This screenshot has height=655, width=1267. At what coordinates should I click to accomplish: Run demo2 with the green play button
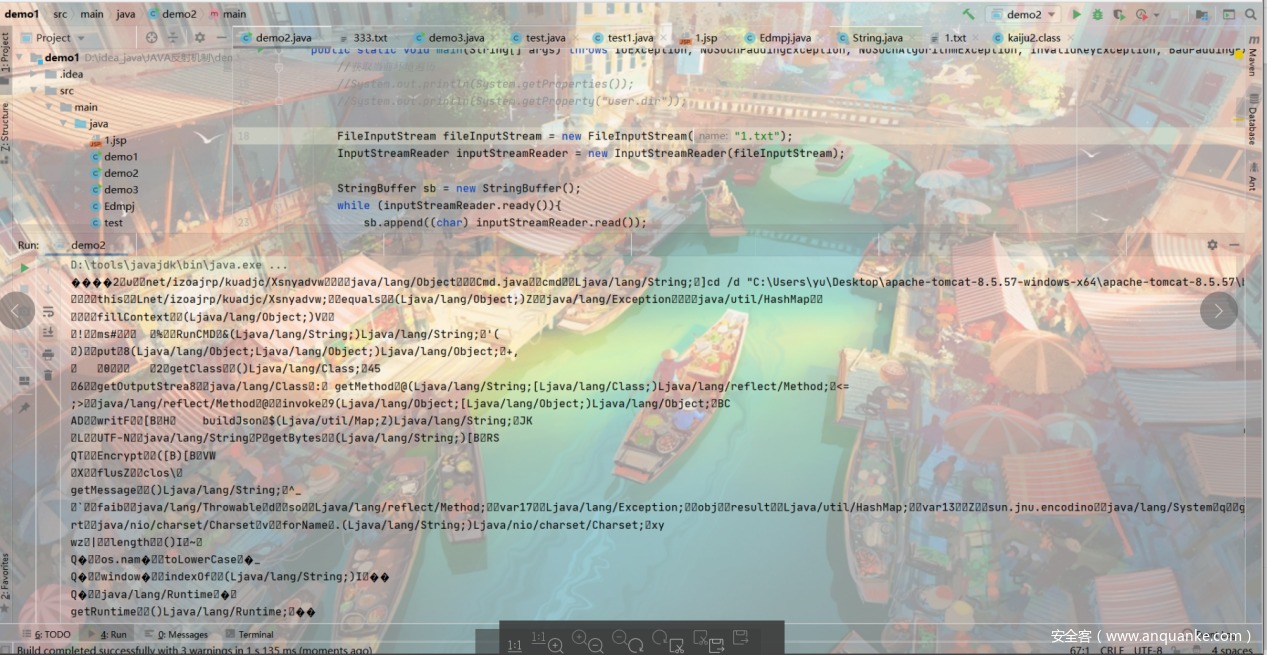point(1077,15)
